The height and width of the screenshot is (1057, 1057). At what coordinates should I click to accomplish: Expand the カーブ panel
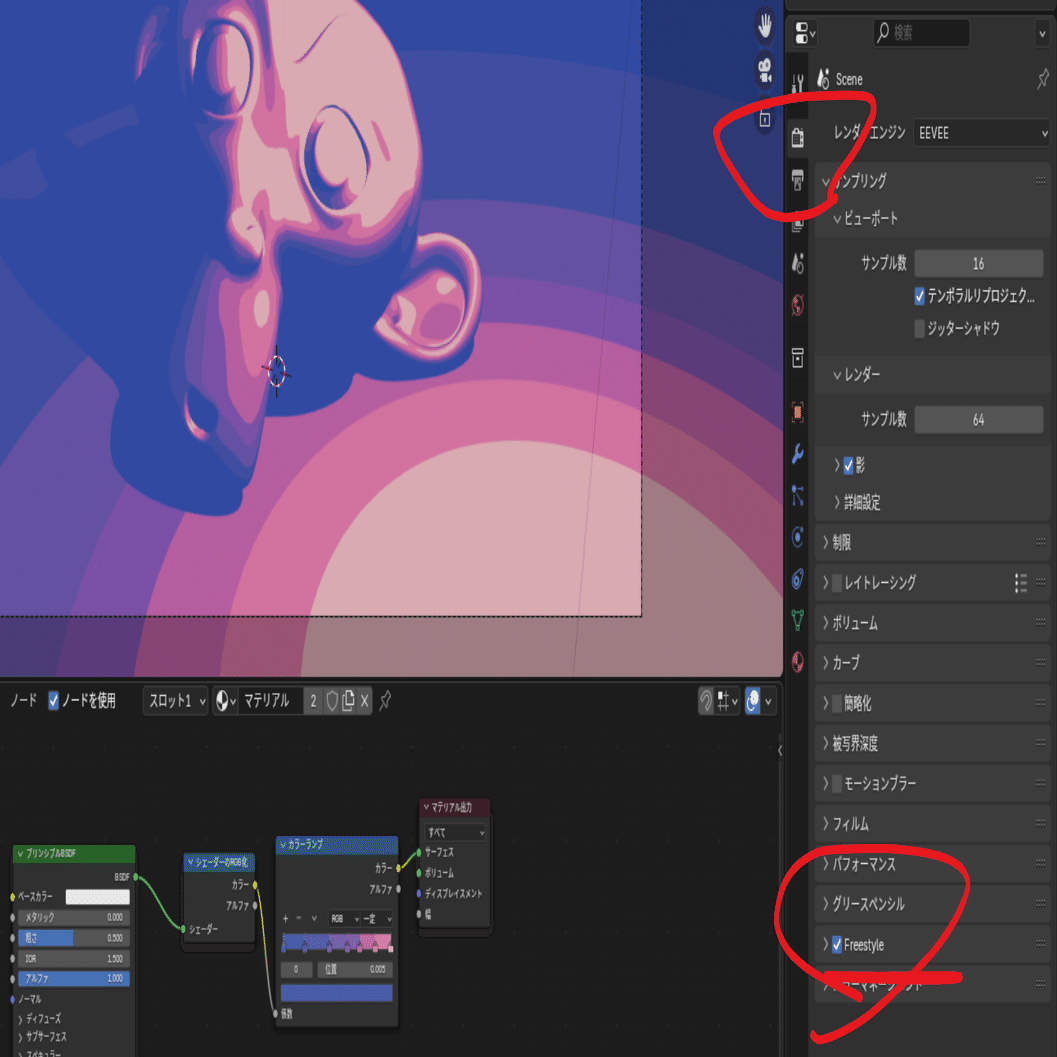933,663
